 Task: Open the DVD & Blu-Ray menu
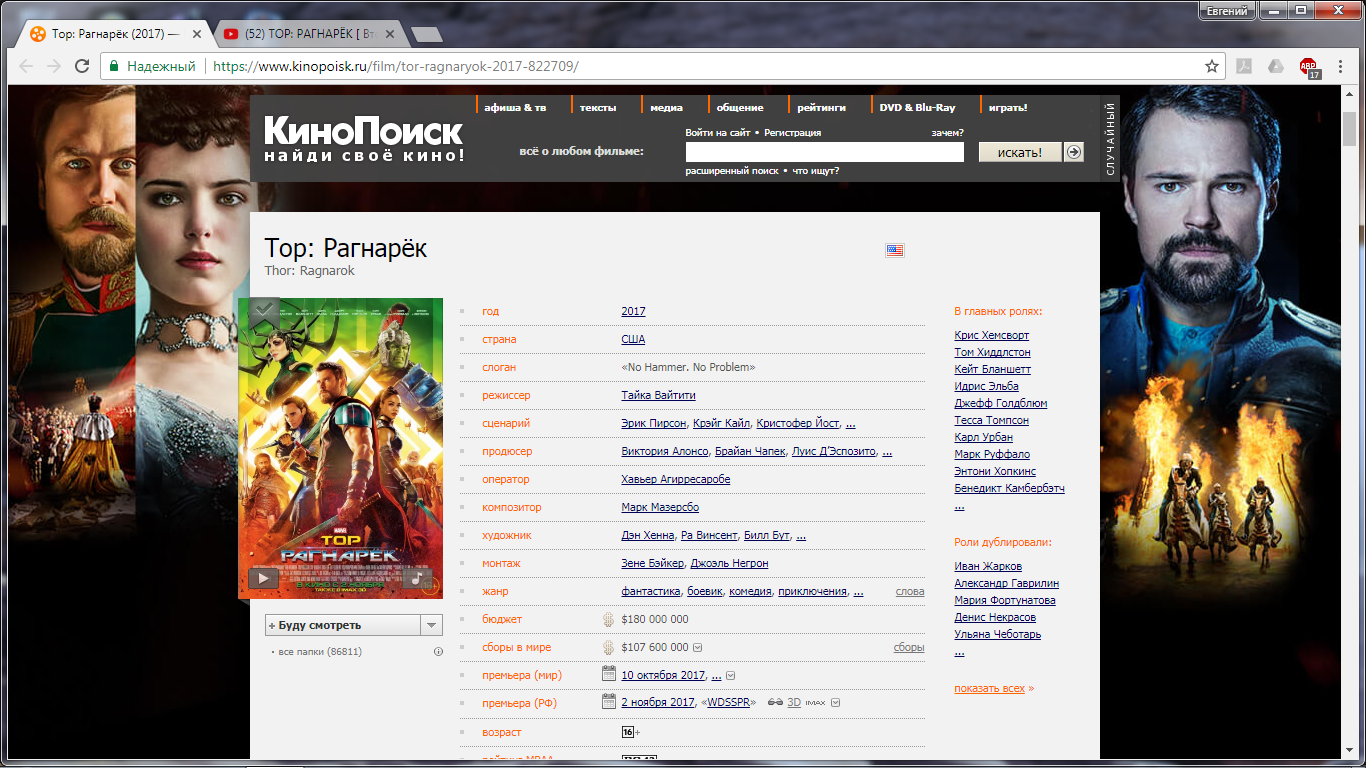(x=917, y=107)
